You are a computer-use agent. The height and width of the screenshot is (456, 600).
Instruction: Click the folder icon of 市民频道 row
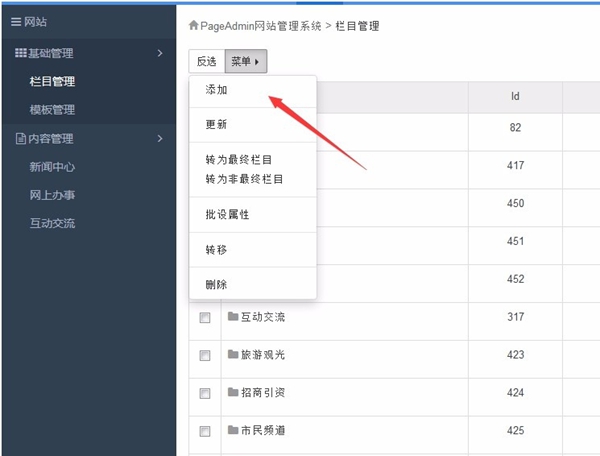233,430
